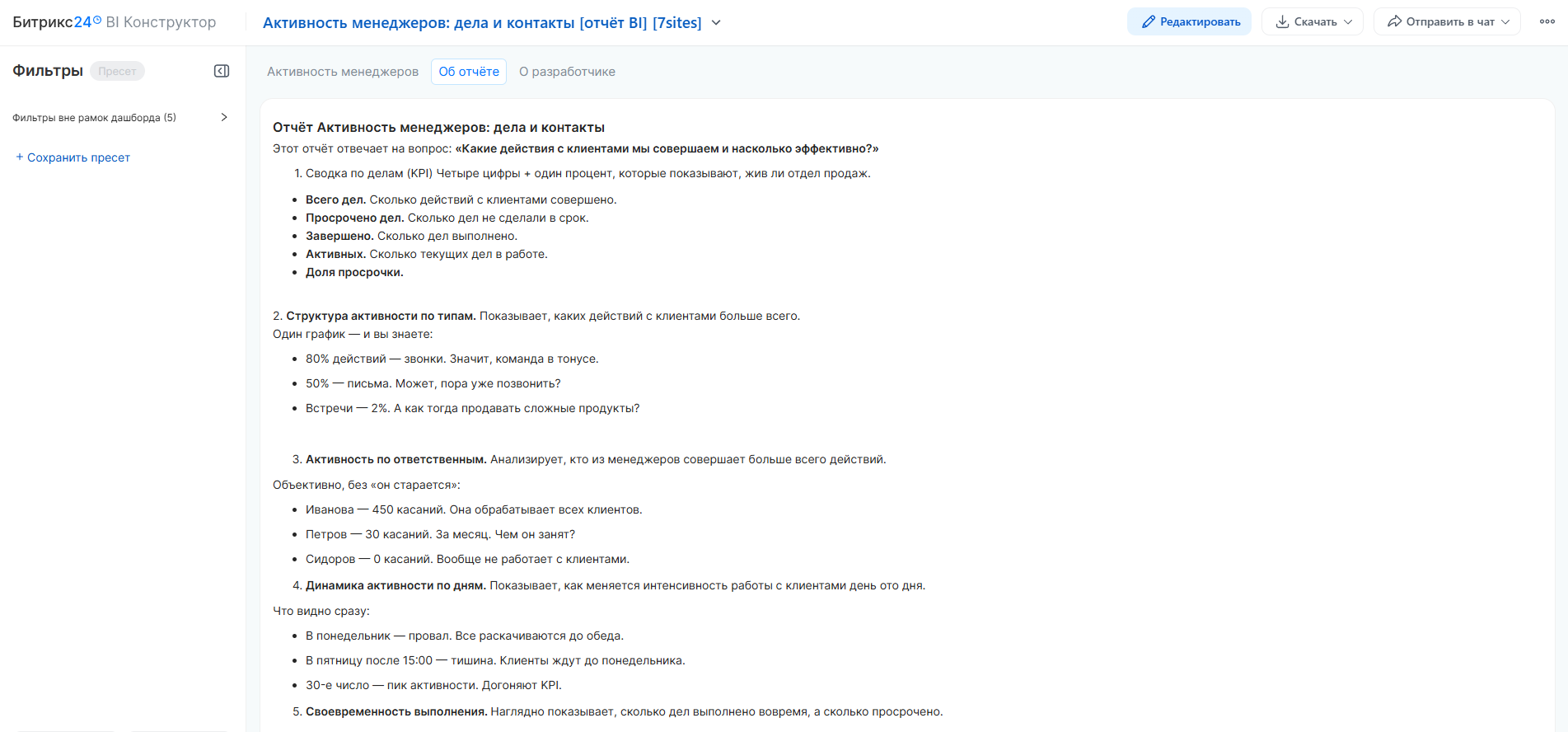Select the Об отчёте tab

pos(469,72)
